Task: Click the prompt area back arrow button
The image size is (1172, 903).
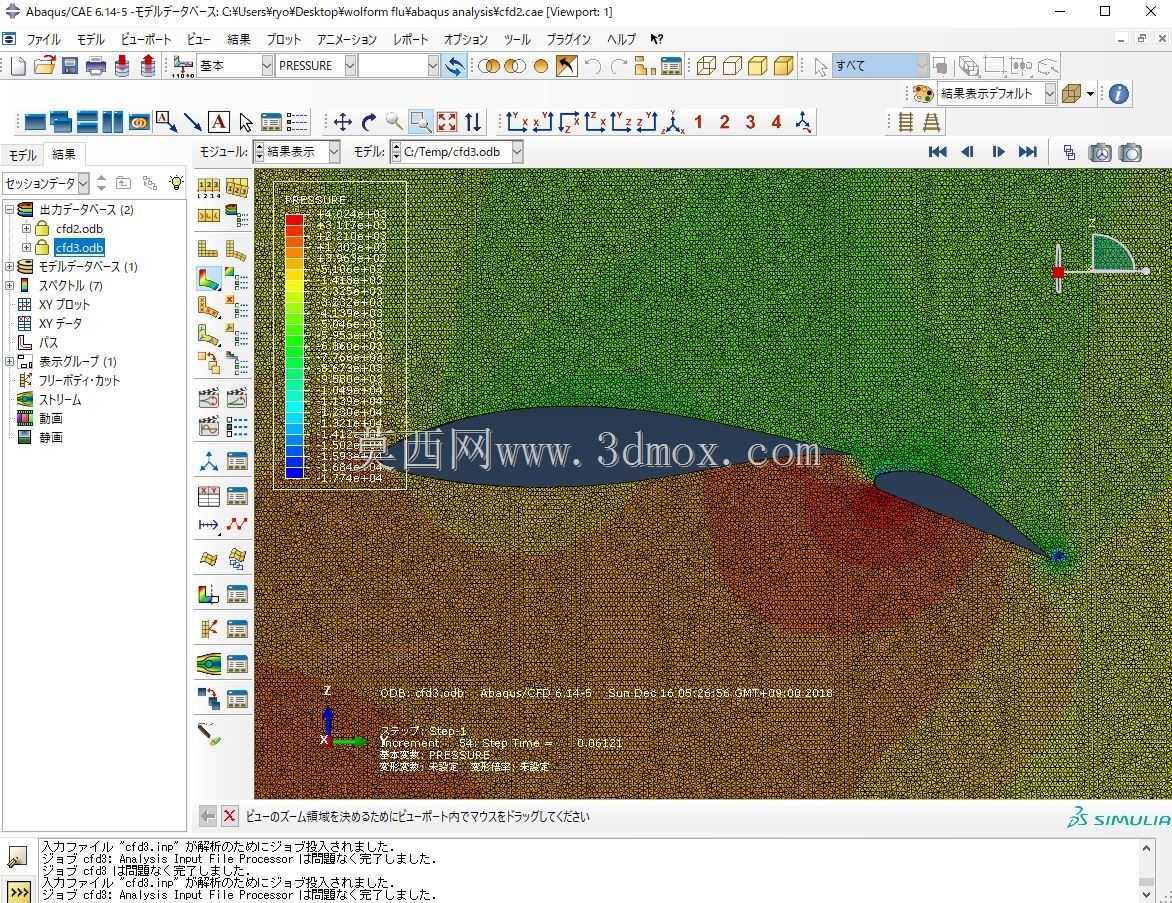Action: (208, 816)
